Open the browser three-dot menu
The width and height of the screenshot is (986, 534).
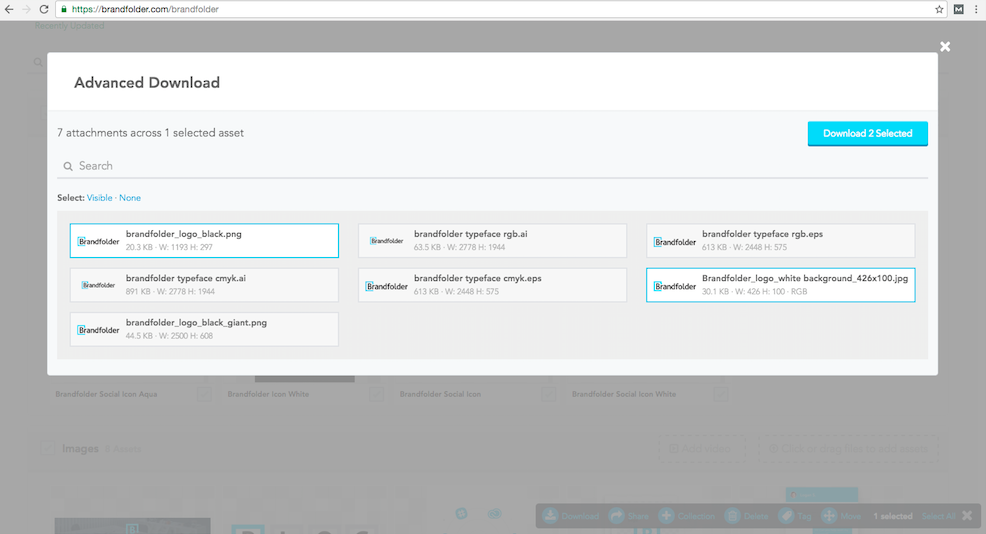(x=976, y=9)
